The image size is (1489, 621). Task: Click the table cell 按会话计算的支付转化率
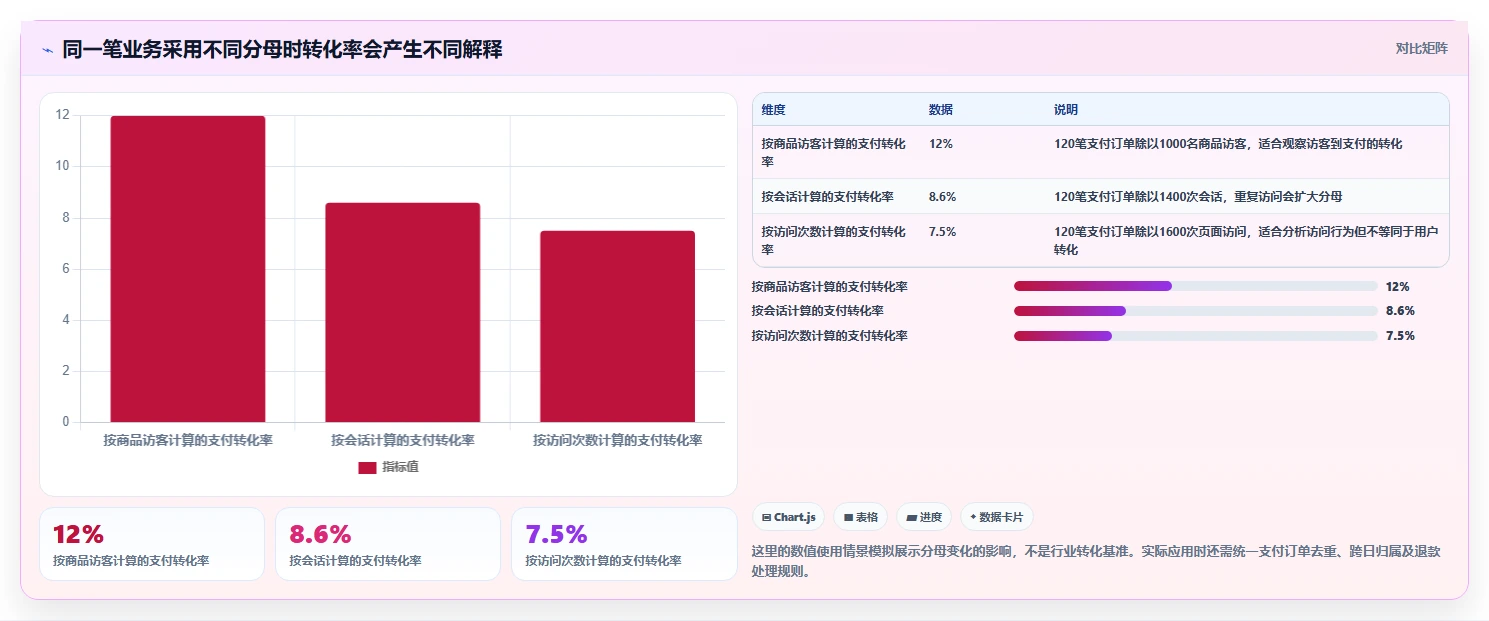(827, 196)
